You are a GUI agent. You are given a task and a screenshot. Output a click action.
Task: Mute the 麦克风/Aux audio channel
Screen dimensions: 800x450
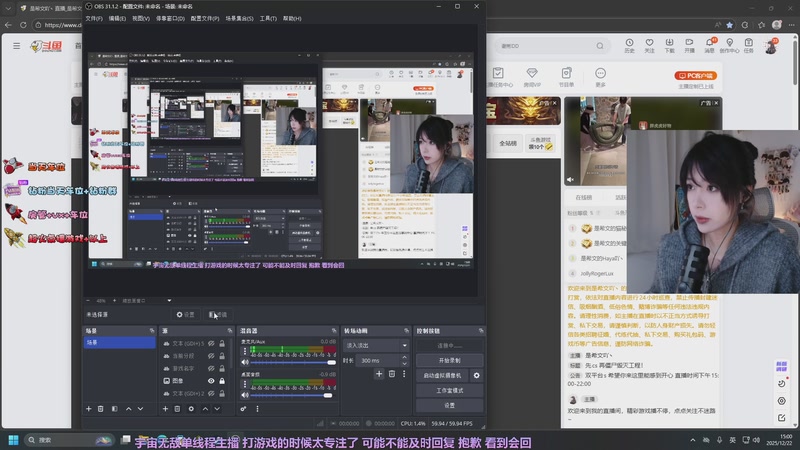tap(245, 362)
